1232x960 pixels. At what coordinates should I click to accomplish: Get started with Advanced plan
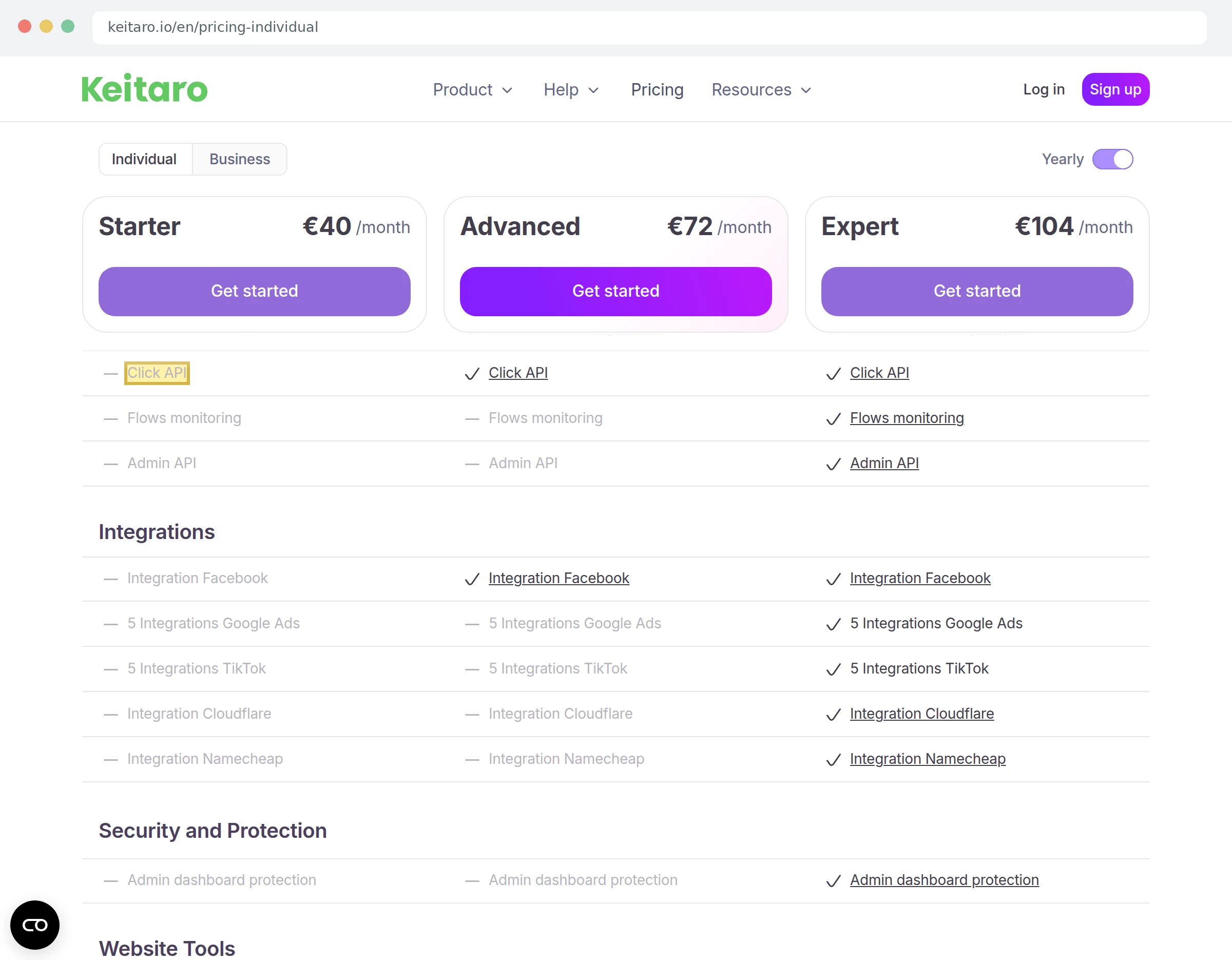(615, 291)
